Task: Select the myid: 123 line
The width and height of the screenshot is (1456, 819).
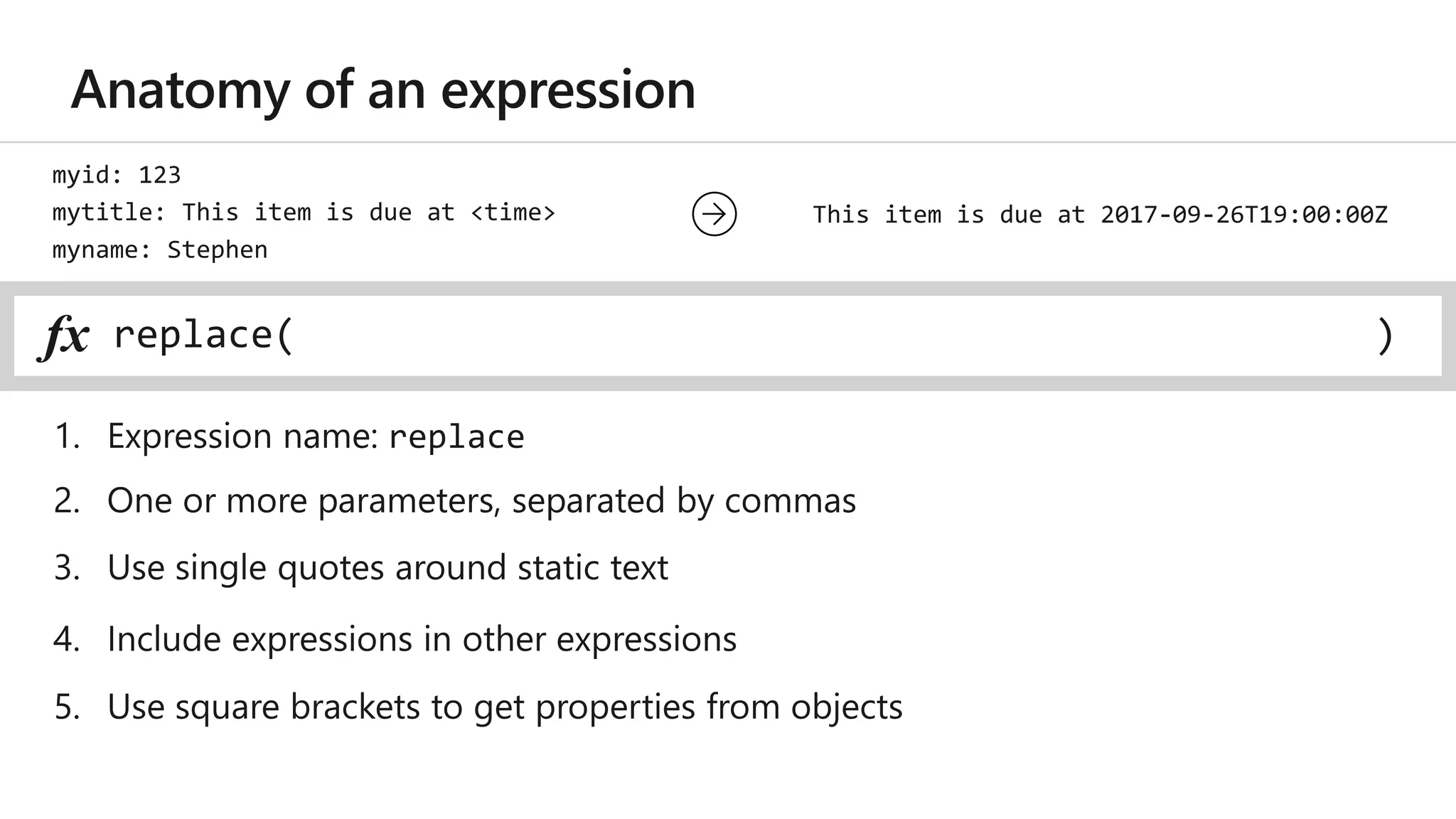Action: pyautogui.click(x=117, y=175)
